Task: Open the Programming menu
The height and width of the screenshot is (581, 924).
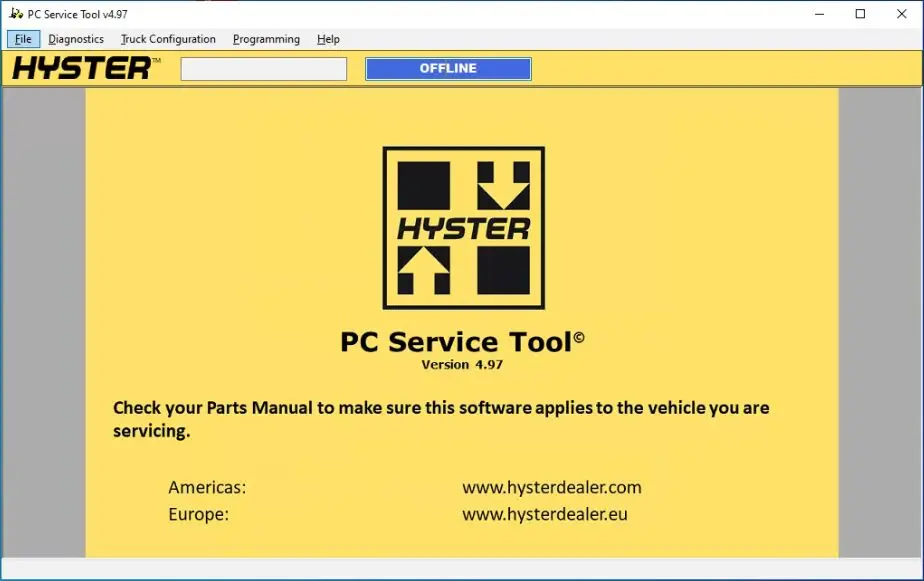Action: 266,39
